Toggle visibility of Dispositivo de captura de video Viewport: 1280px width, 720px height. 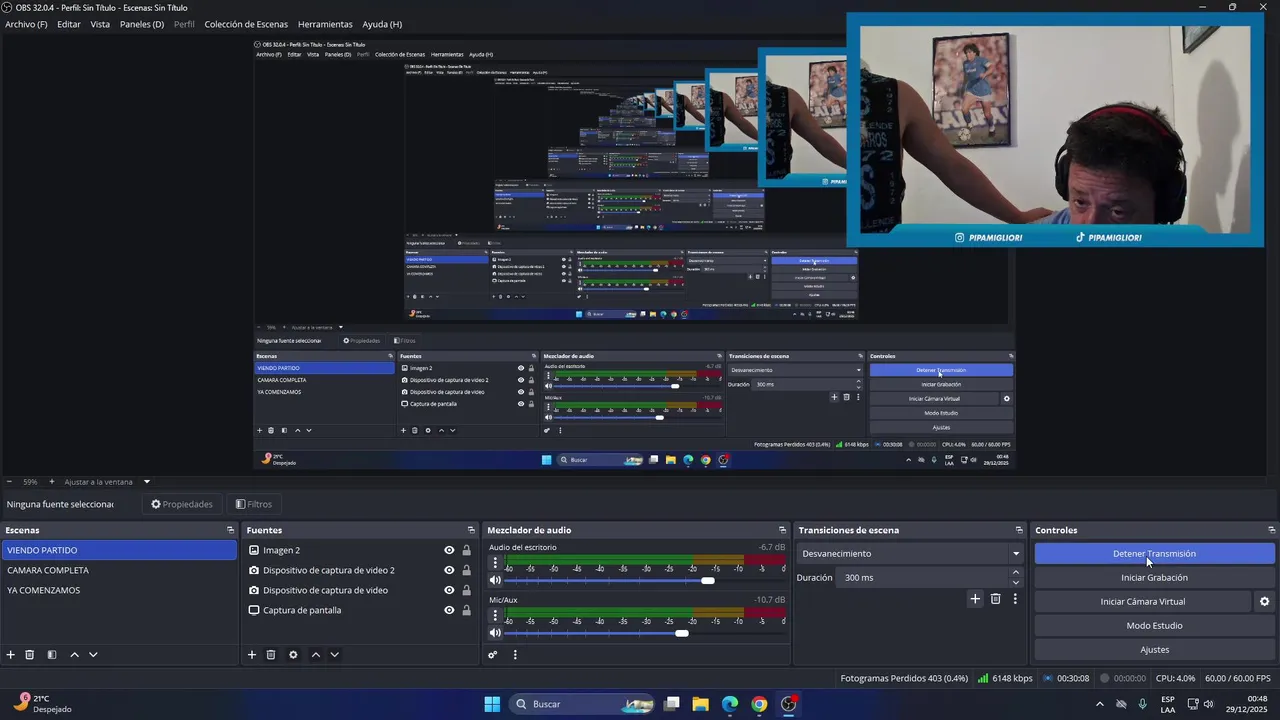pos(449,590)
